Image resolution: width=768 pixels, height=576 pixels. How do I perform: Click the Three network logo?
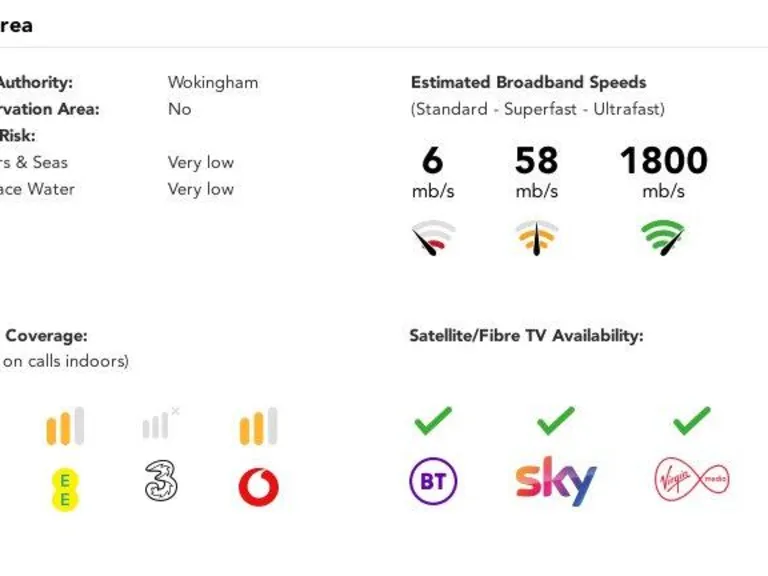point(160,482)
